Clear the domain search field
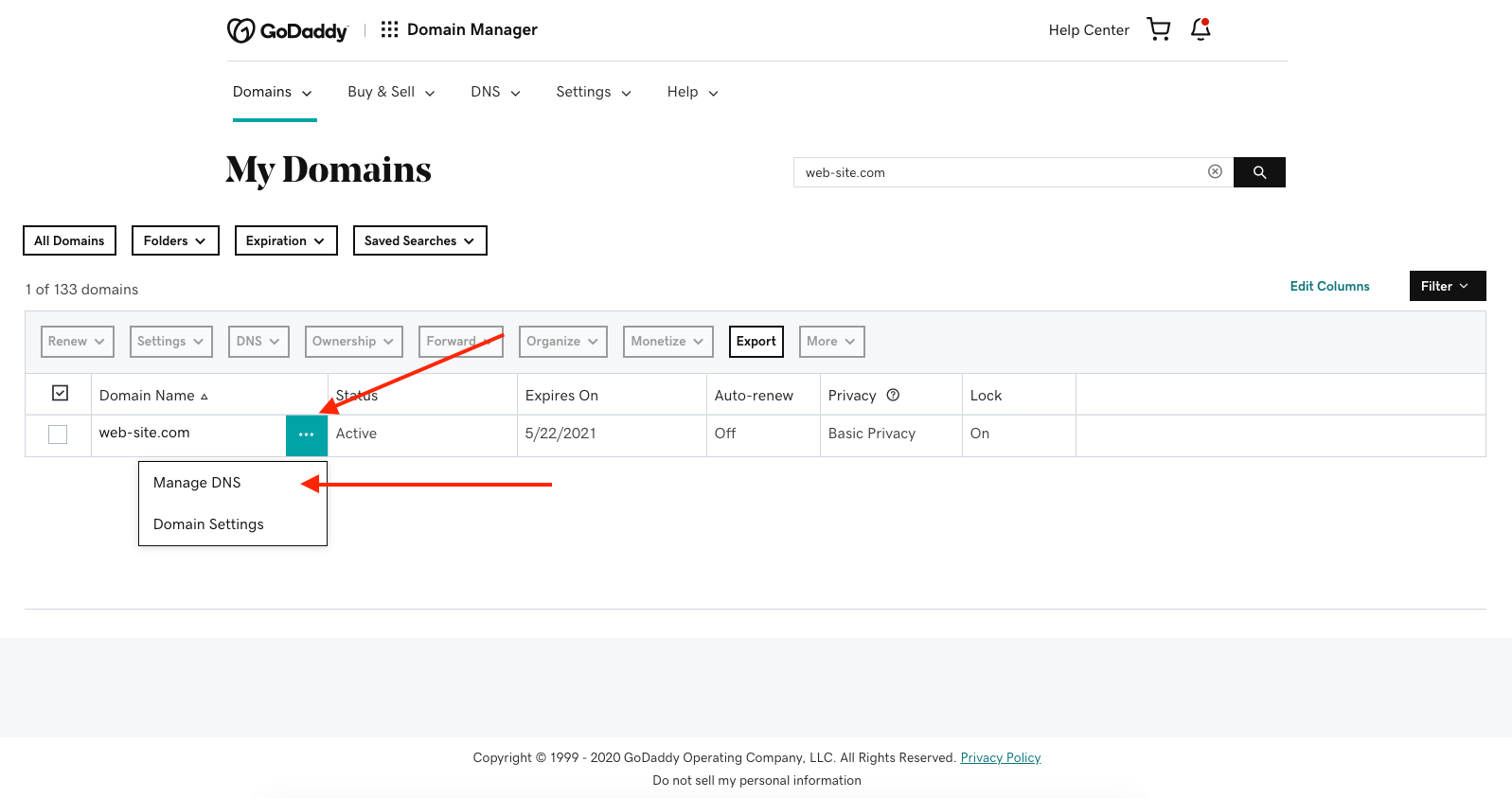Screen dimensions: 1512x798 click(x=1215, y=171)
